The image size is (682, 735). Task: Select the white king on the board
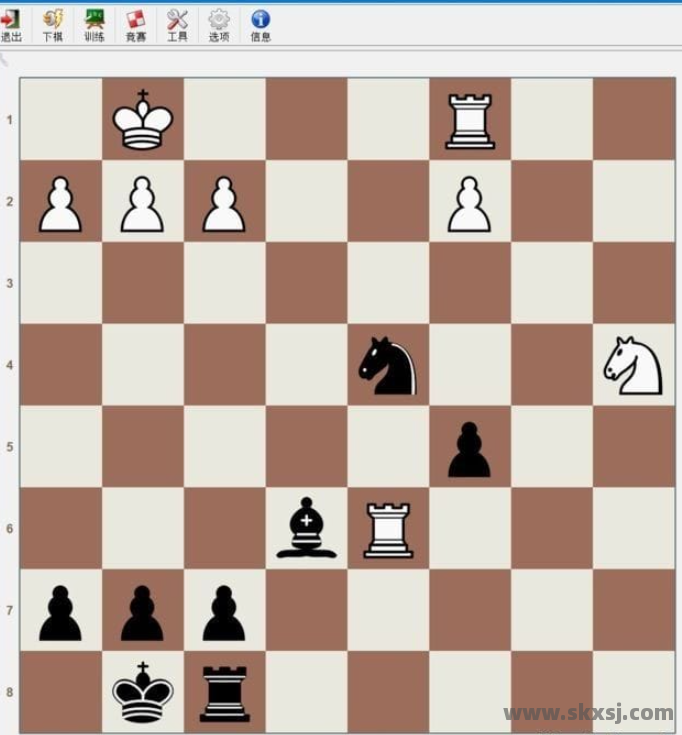click(x=143, y=120)
